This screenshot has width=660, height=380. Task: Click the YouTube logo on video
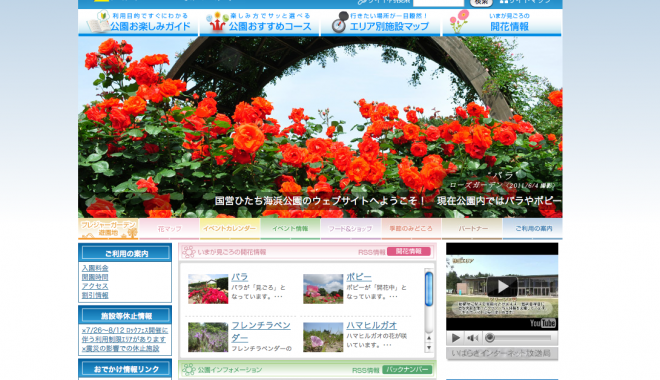(x=543, y=323)
